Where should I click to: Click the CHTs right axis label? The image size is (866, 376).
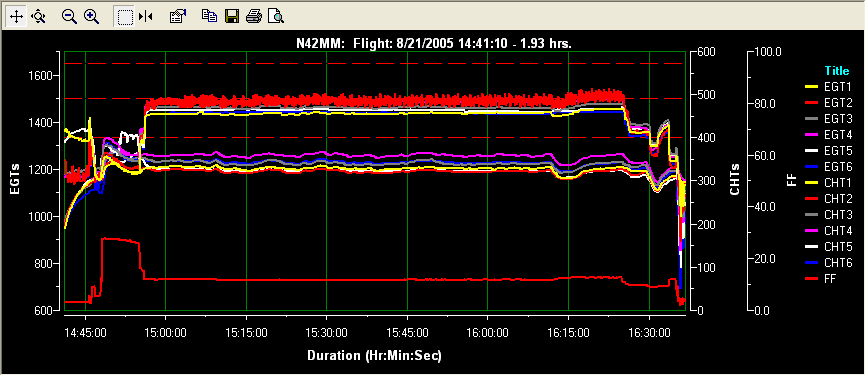[x=735, y=179]
